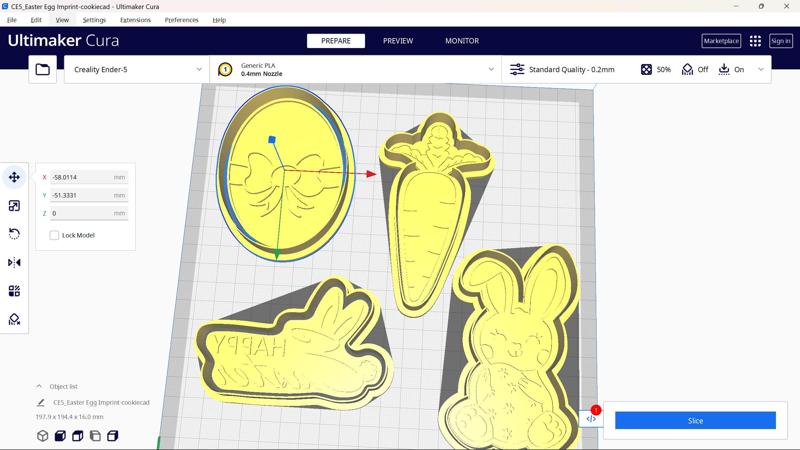The width and height of the screenshot is (800, 450).
Task: Open the Extensions menu
Action: tap(135, 20)
